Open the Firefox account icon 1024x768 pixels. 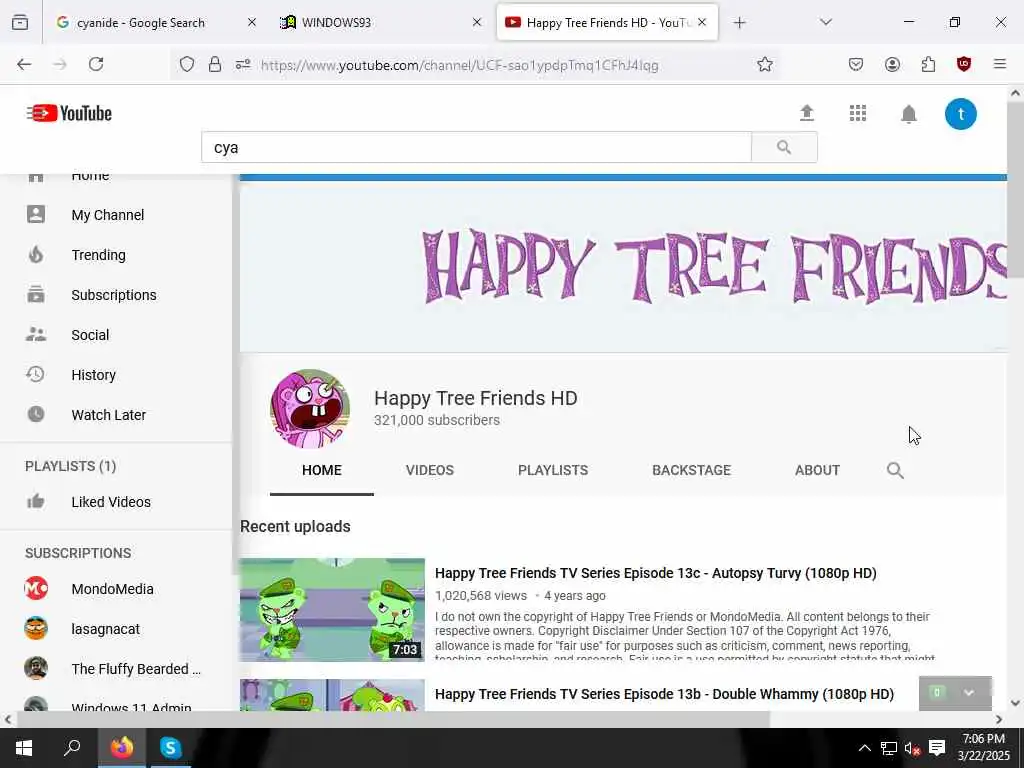point(892,64)
